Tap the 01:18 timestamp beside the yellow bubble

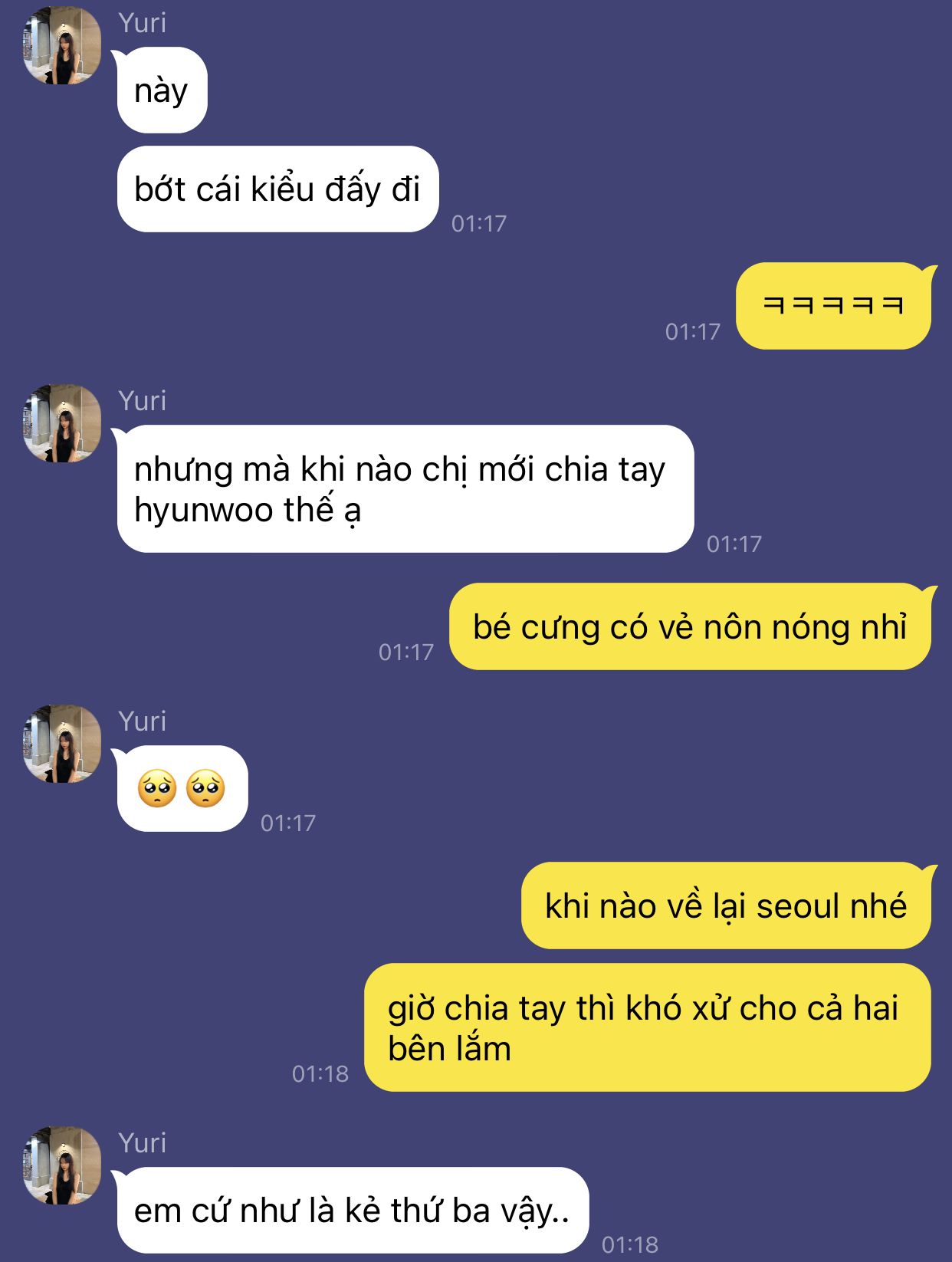coord(320,1074)
